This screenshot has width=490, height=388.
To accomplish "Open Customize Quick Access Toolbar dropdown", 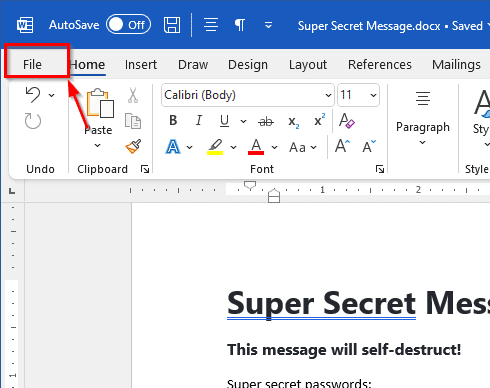I will [x=268, y=25].
